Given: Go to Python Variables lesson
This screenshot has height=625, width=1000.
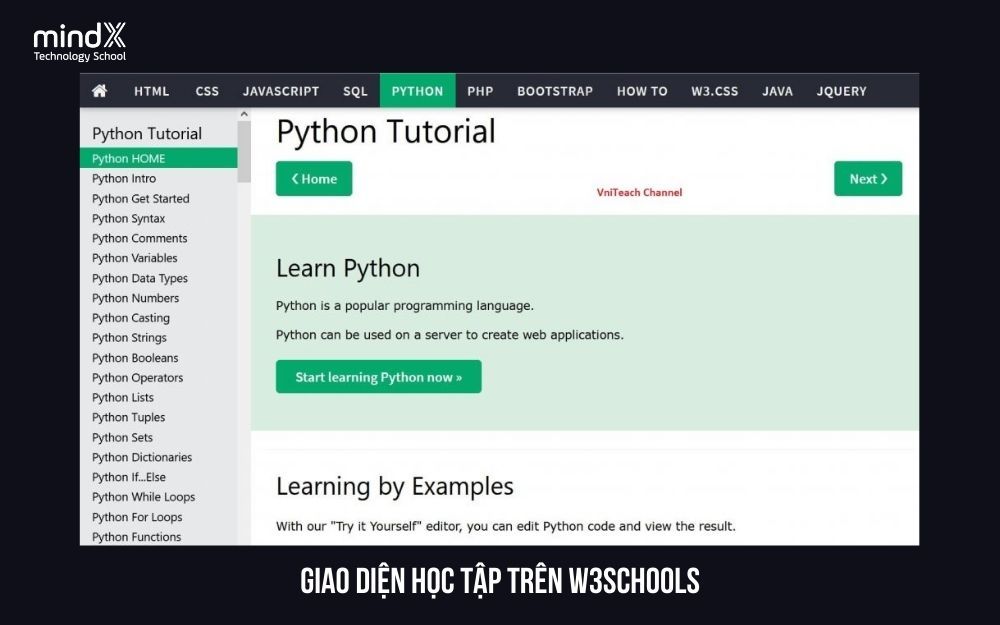Looking at the screenshot, I should point(134,258).
